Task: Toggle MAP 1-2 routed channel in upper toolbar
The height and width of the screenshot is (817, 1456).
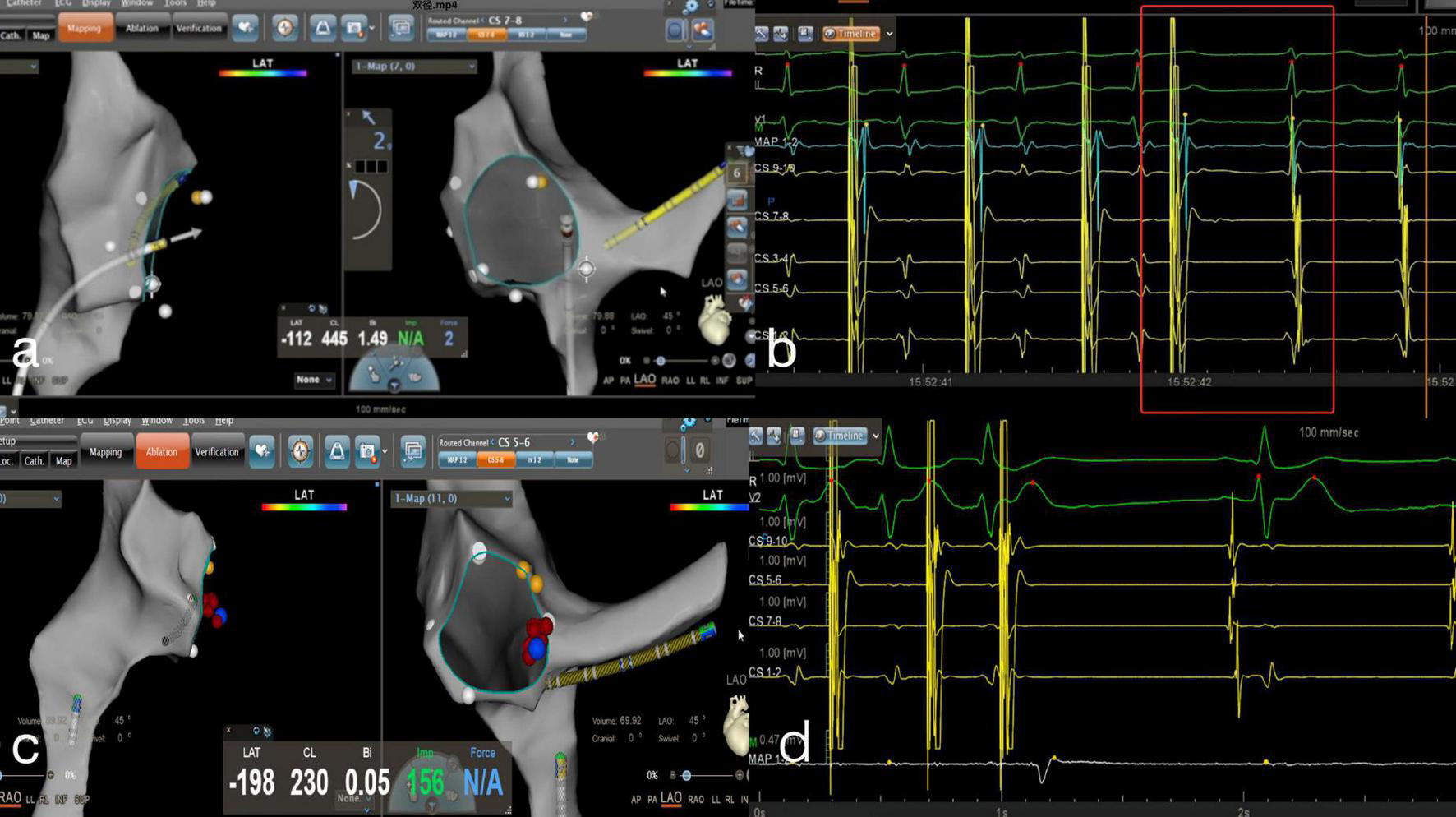Action: [x=447, y=35]
